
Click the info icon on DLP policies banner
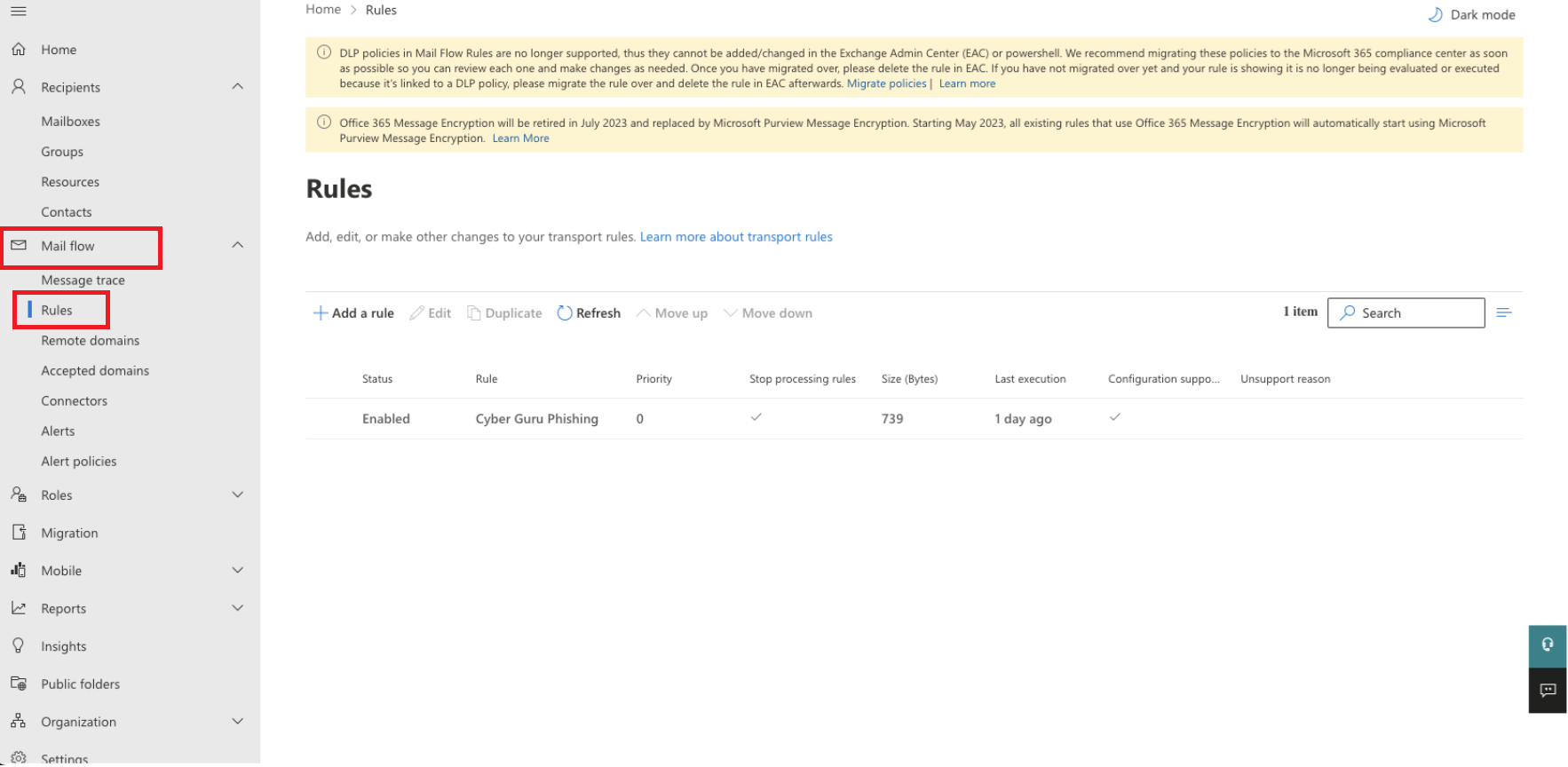324,52
